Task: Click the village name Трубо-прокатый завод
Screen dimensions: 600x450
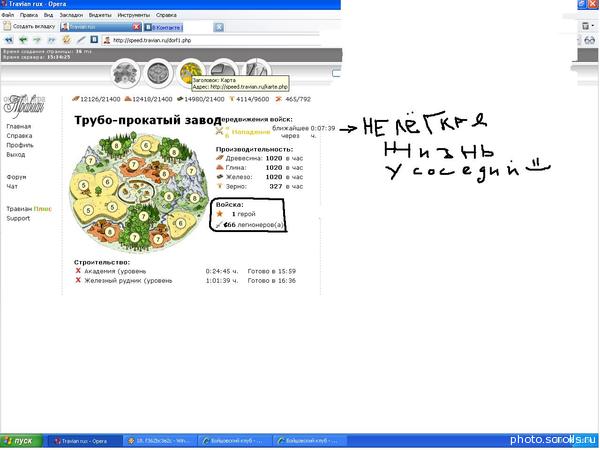Action: click(x=148, y=120)
